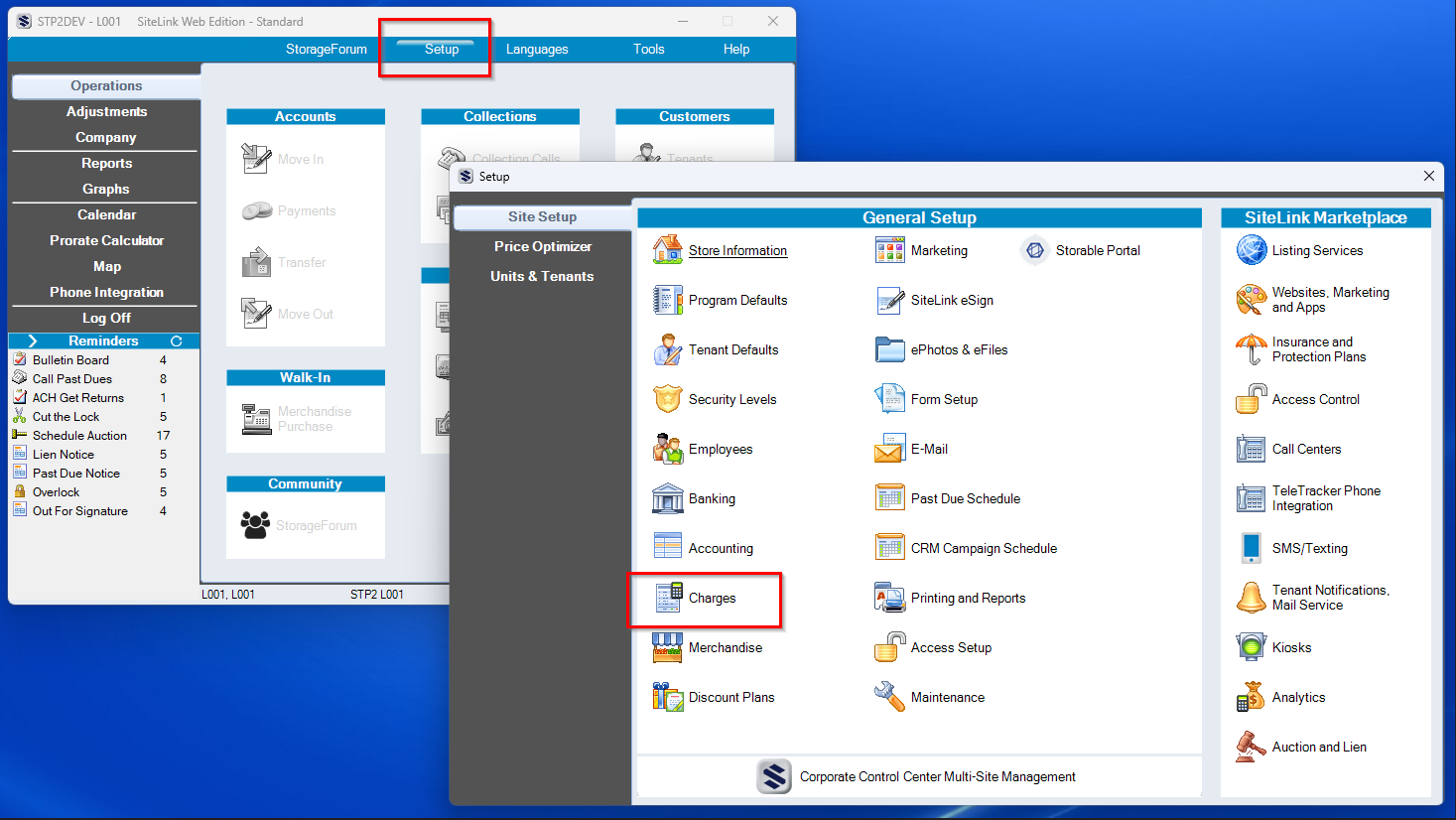Open the Call Centers phone icon
The image size is (1456, 820).
[1252, 449]
